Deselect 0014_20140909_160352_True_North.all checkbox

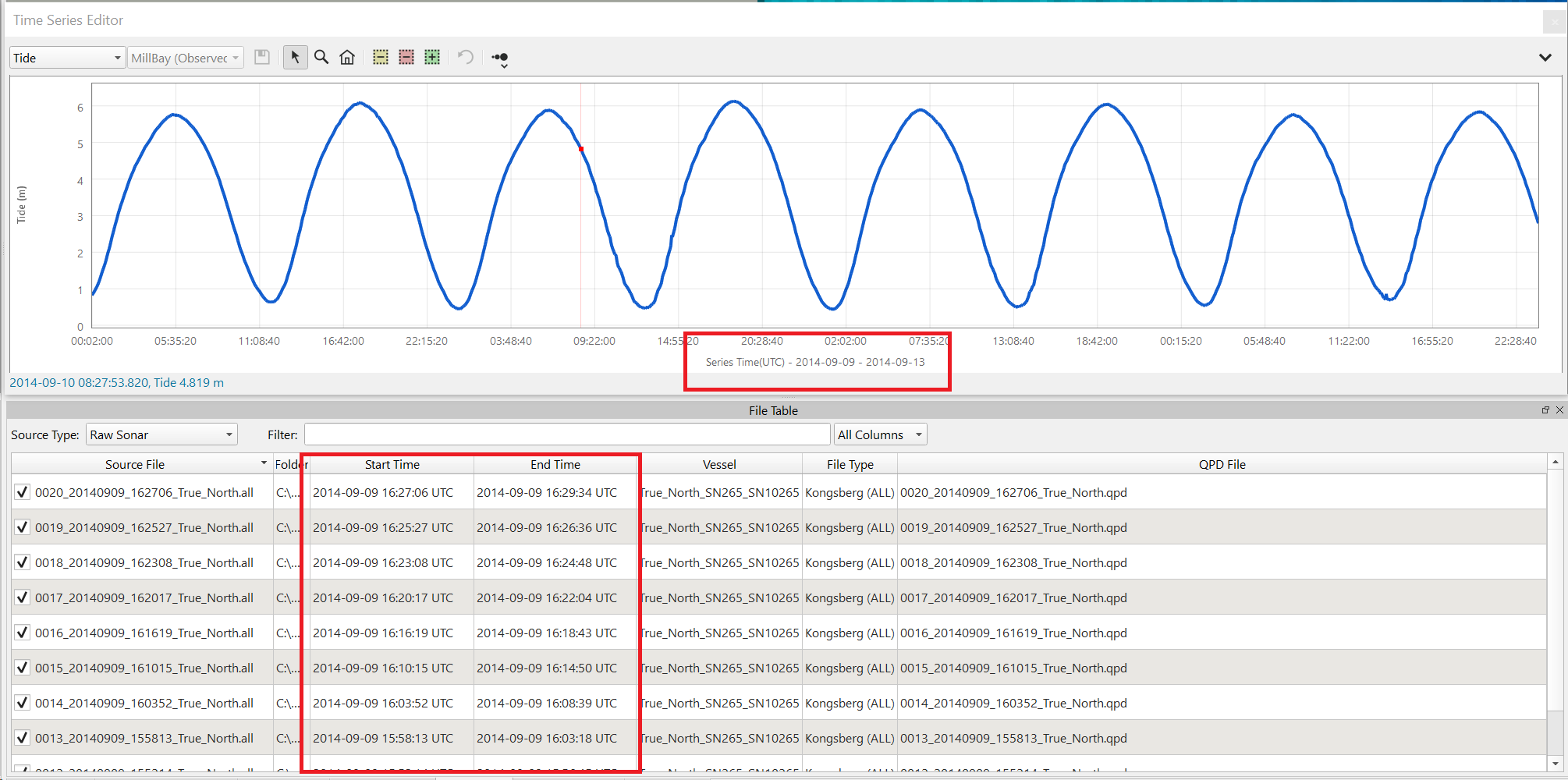pos(23,703)
